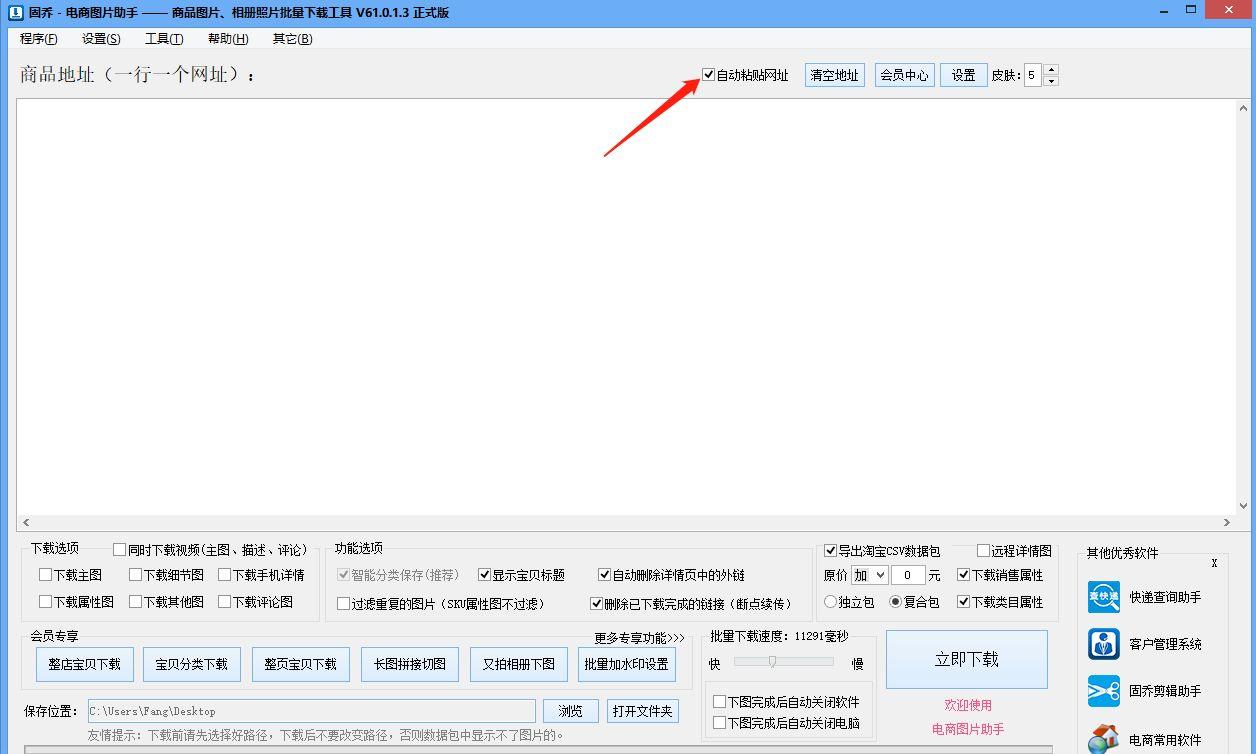Click the 电商常用软件 house icon
Image resolution: width=1256 pixels, height=754 pixels.
1103,738
